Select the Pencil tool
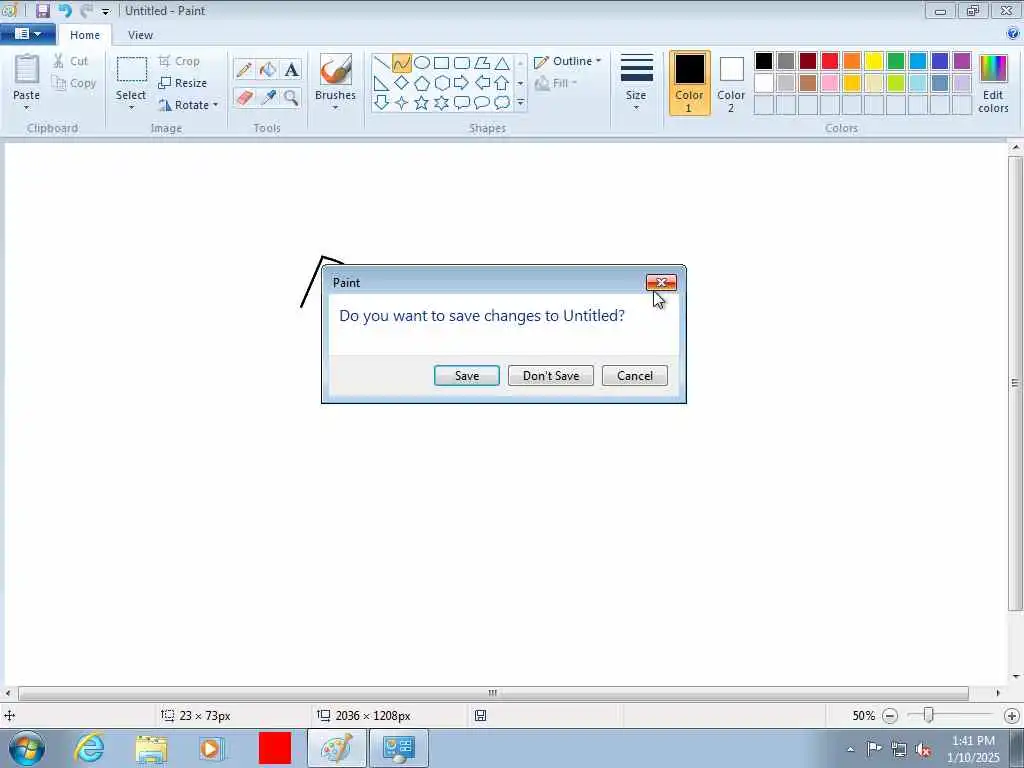Viewport: 1024px width, 768px height. pyautogui.click(x=244, y=70)
